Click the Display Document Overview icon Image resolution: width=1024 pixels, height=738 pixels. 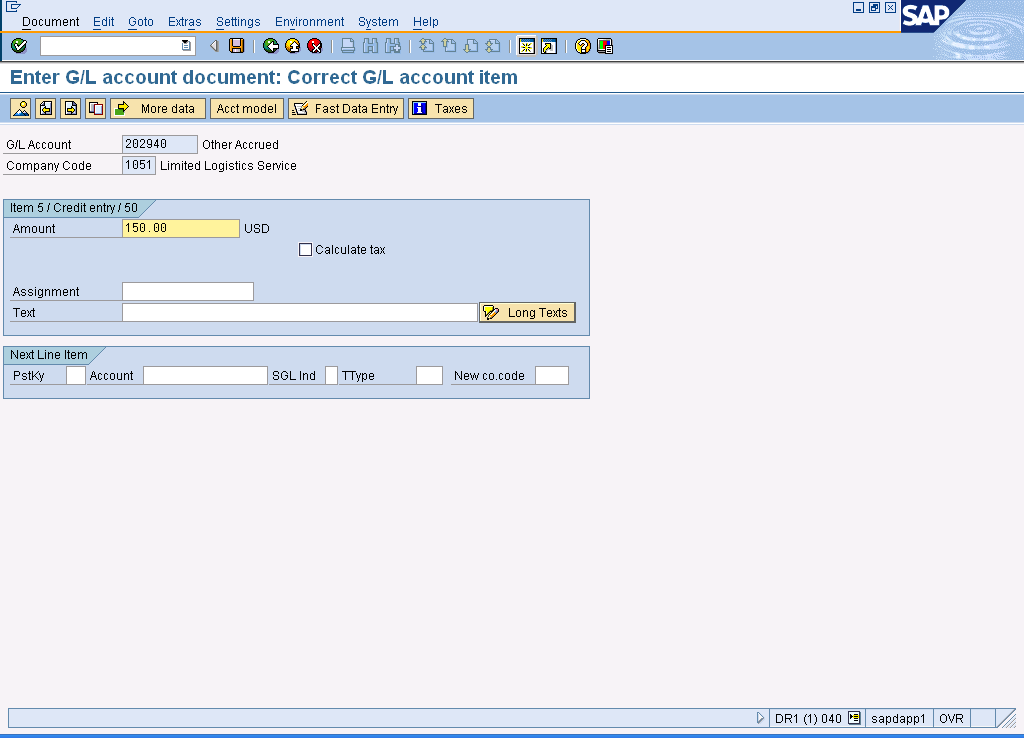(21, 108)
